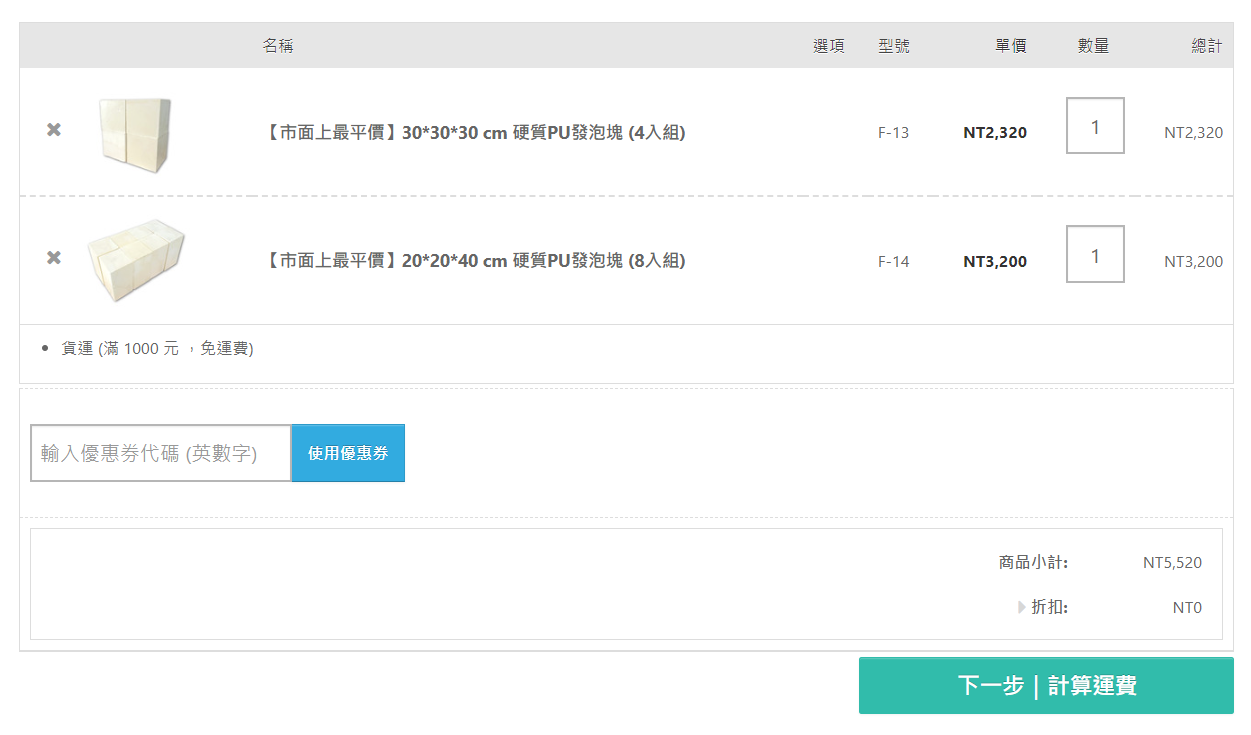Remove the 30*30*30 cm PU foam item
This screenshot has width=1251, height=735.
pos(54,130)
